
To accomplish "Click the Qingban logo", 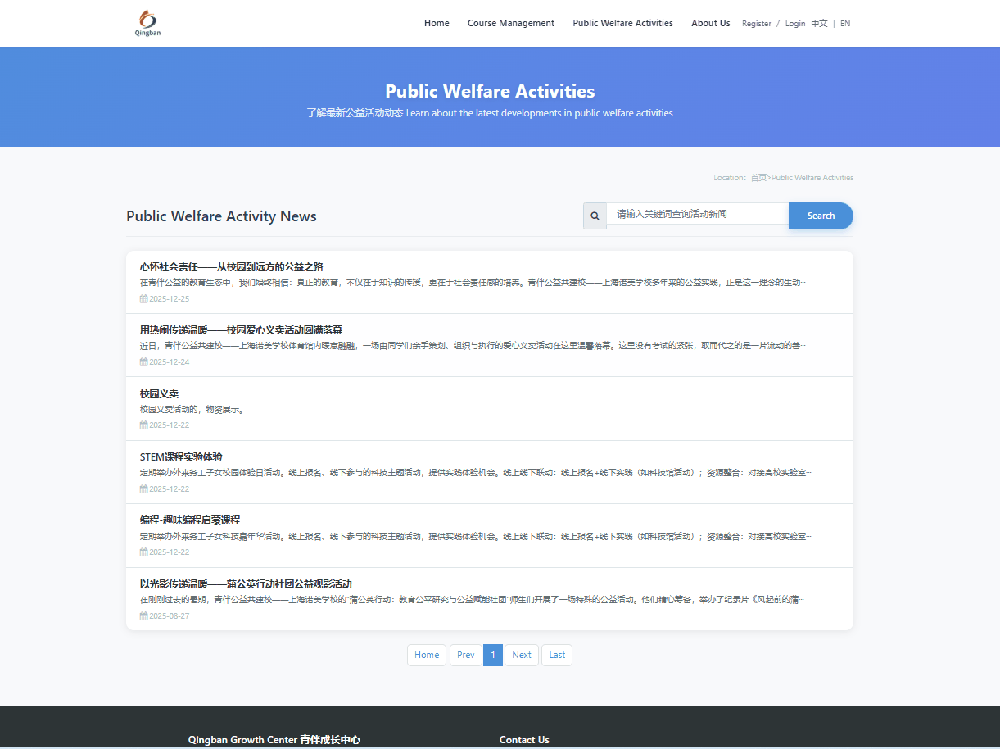I will [x=148, y=23].
